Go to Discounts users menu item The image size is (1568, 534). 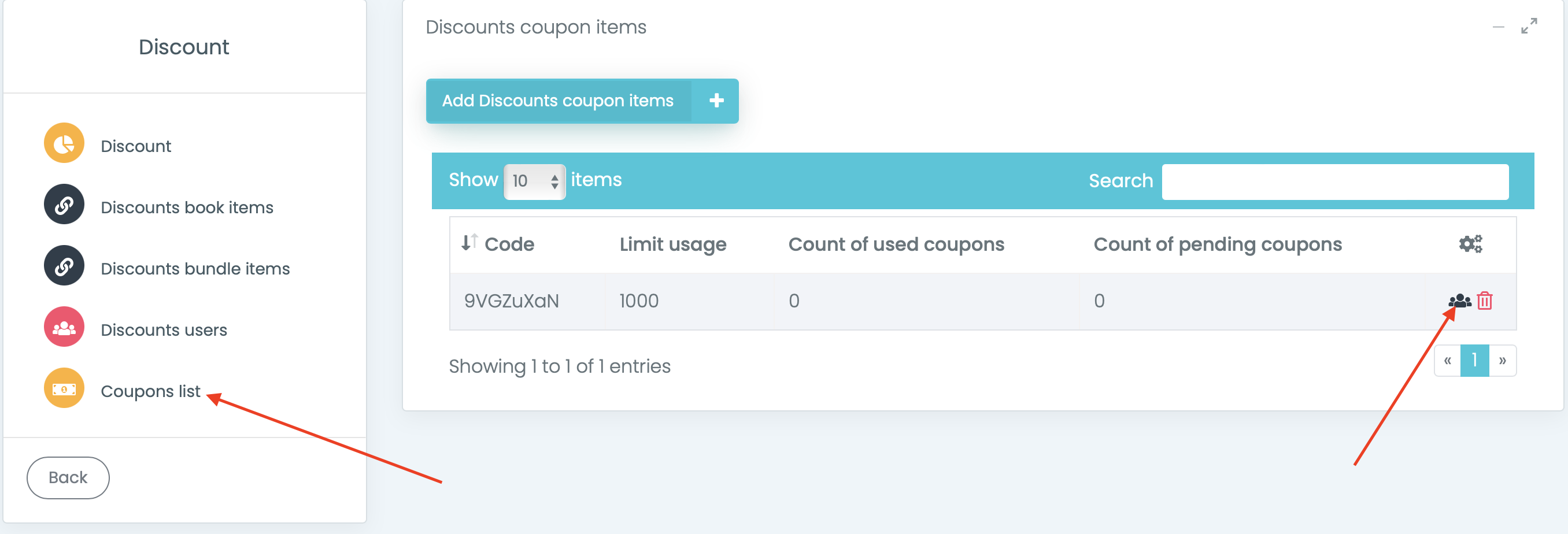[164, 329]
